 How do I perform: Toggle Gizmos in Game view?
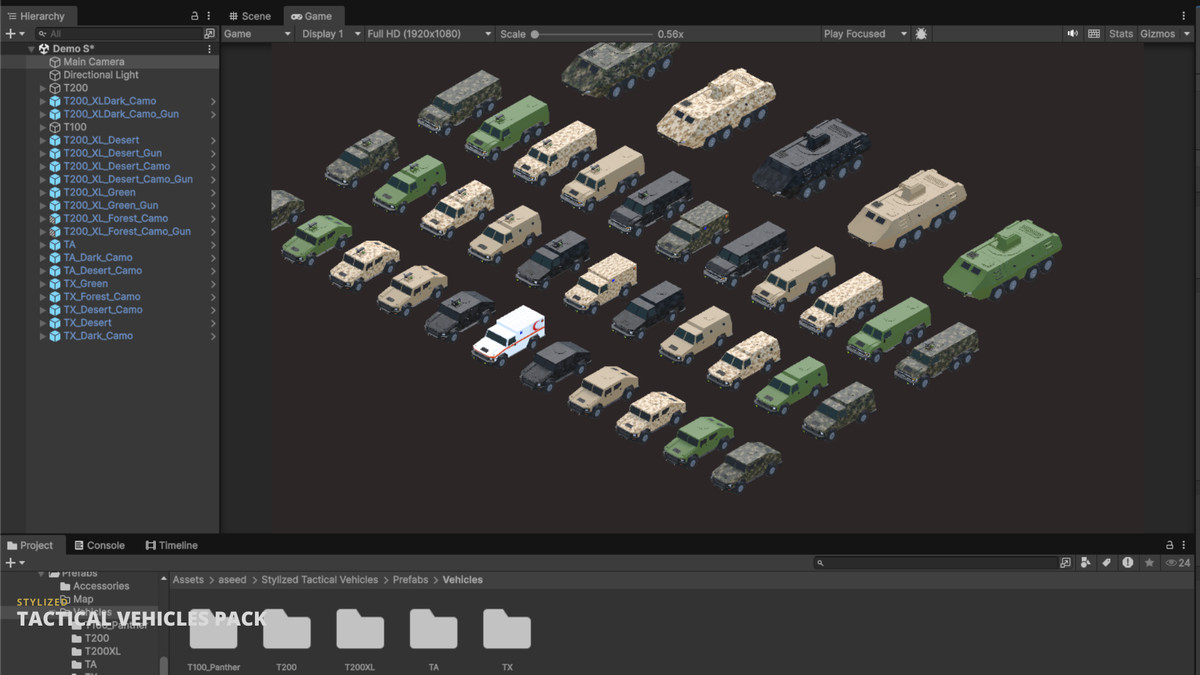pyautogui.click(x=1158, y=34)
